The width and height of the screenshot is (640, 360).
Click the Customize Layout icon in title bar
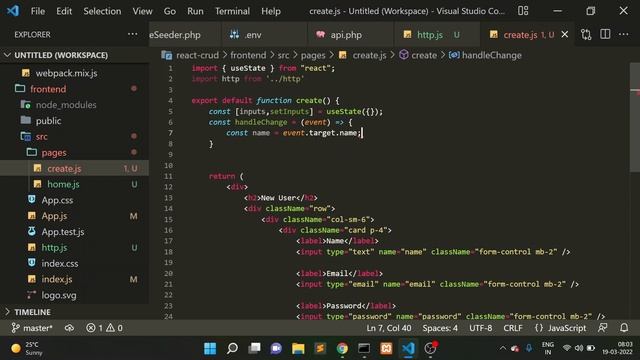click(523, 11)
